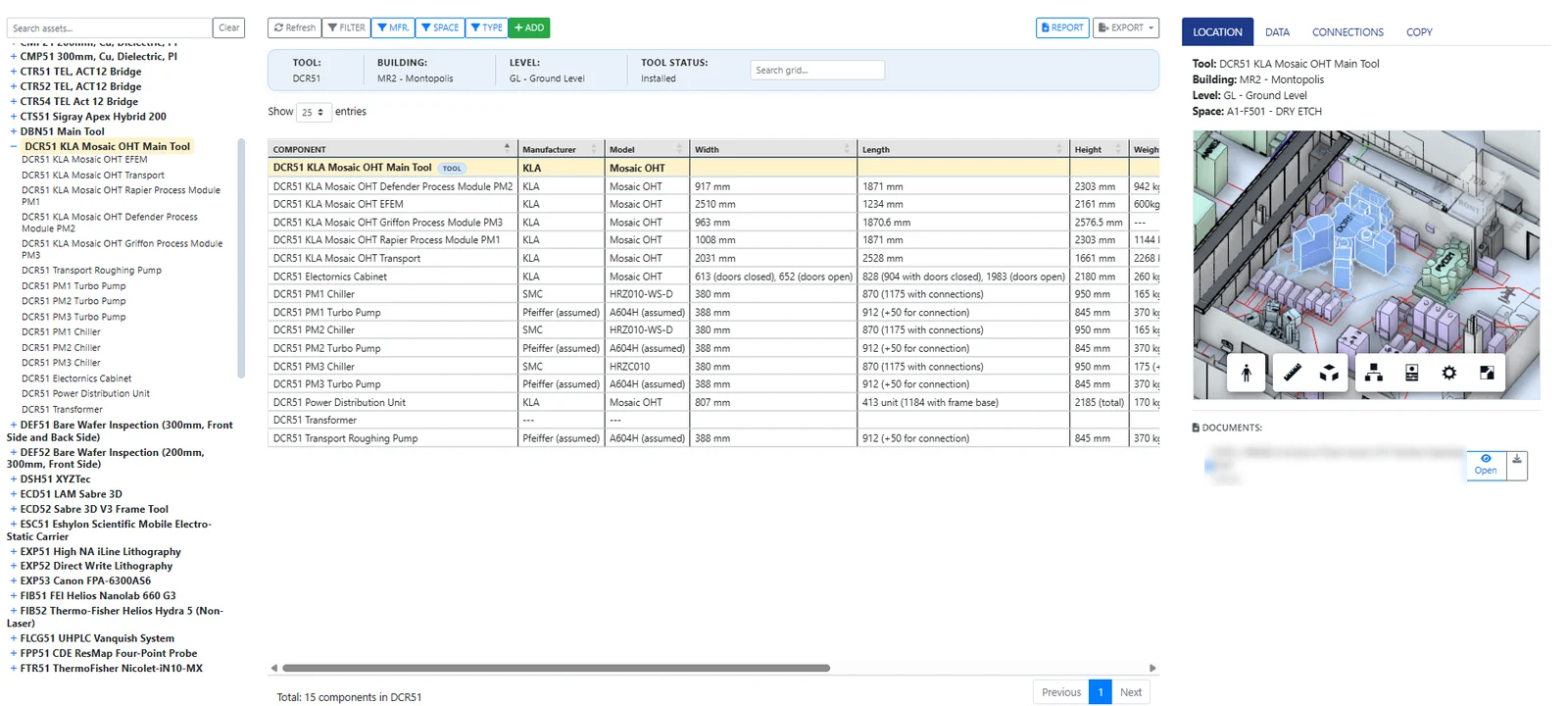The height and width of the screenshot is (706, 1568).
Task: Open the MFR. filter
Action: 393,27
